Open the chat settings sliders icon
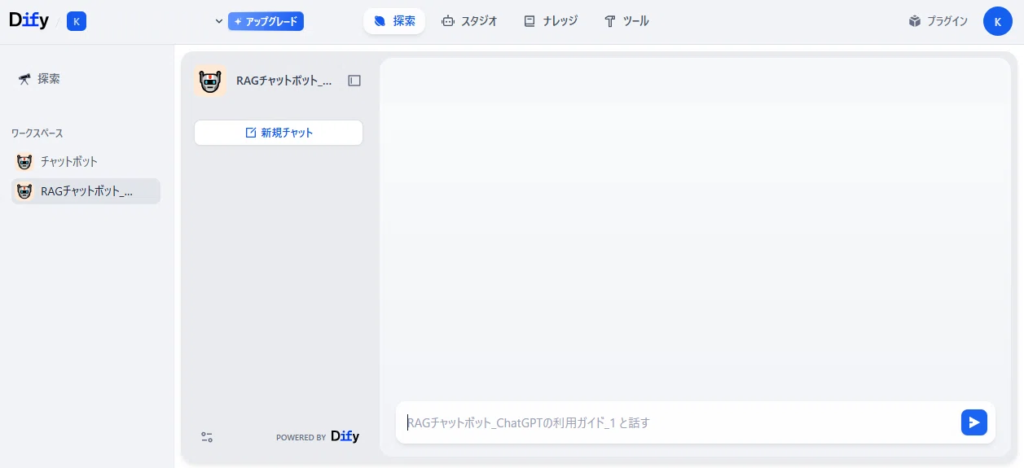The height and width of the screenshot is (468, 1024). click(x=207, y=437)
